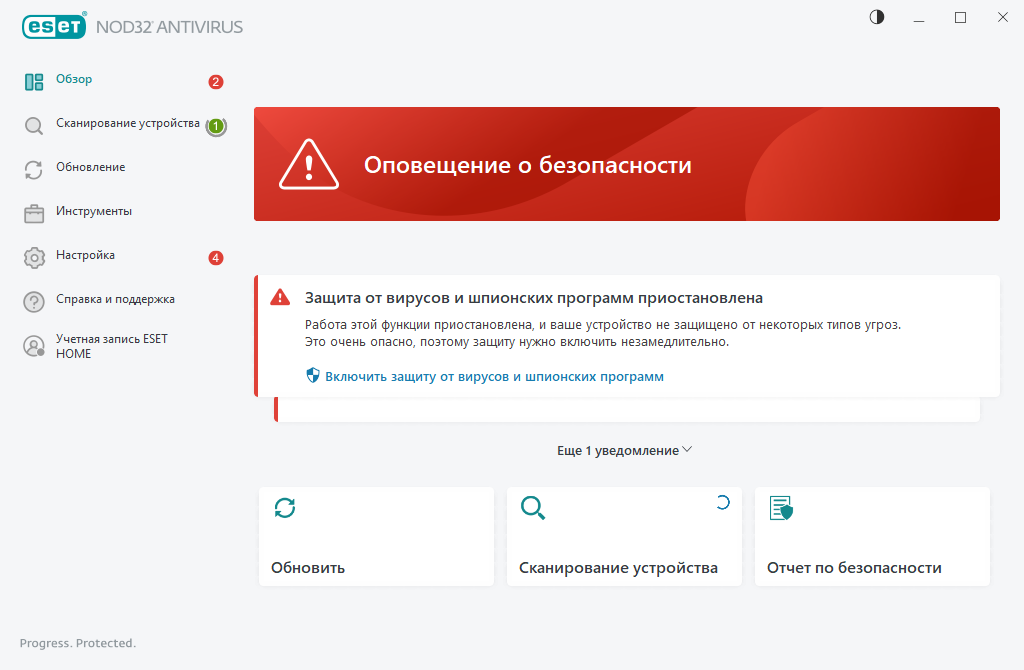This screenshot has height=670, width=1024.
Task: Click the Отчет по безопасности tile
Action: 872,536
